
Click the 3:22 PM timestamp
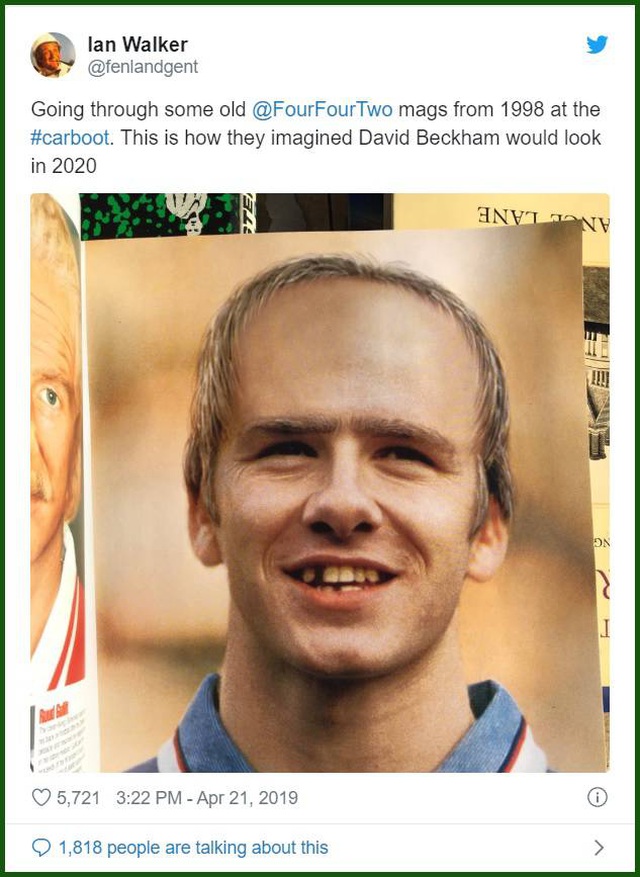pyautogui.click(x=149, y=798)
